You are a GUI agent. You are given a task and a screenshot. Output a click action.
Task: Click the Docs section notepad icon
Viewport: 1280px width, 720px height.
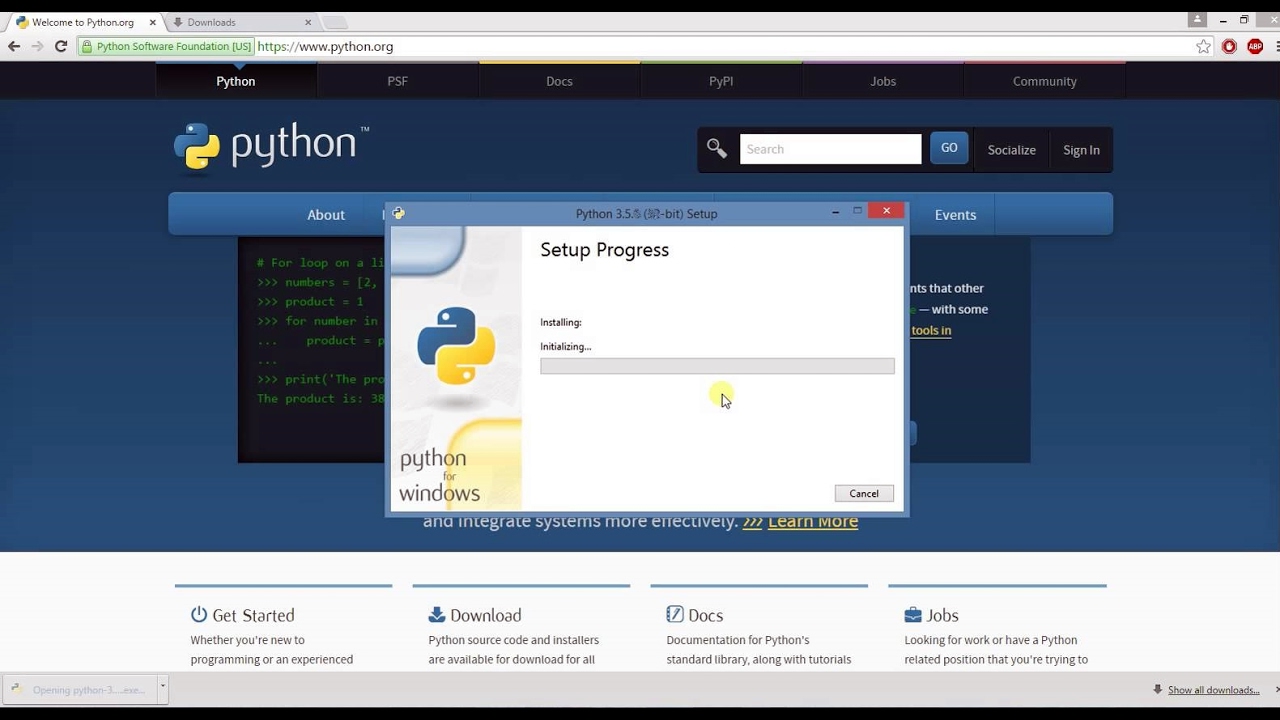point(675,615)
